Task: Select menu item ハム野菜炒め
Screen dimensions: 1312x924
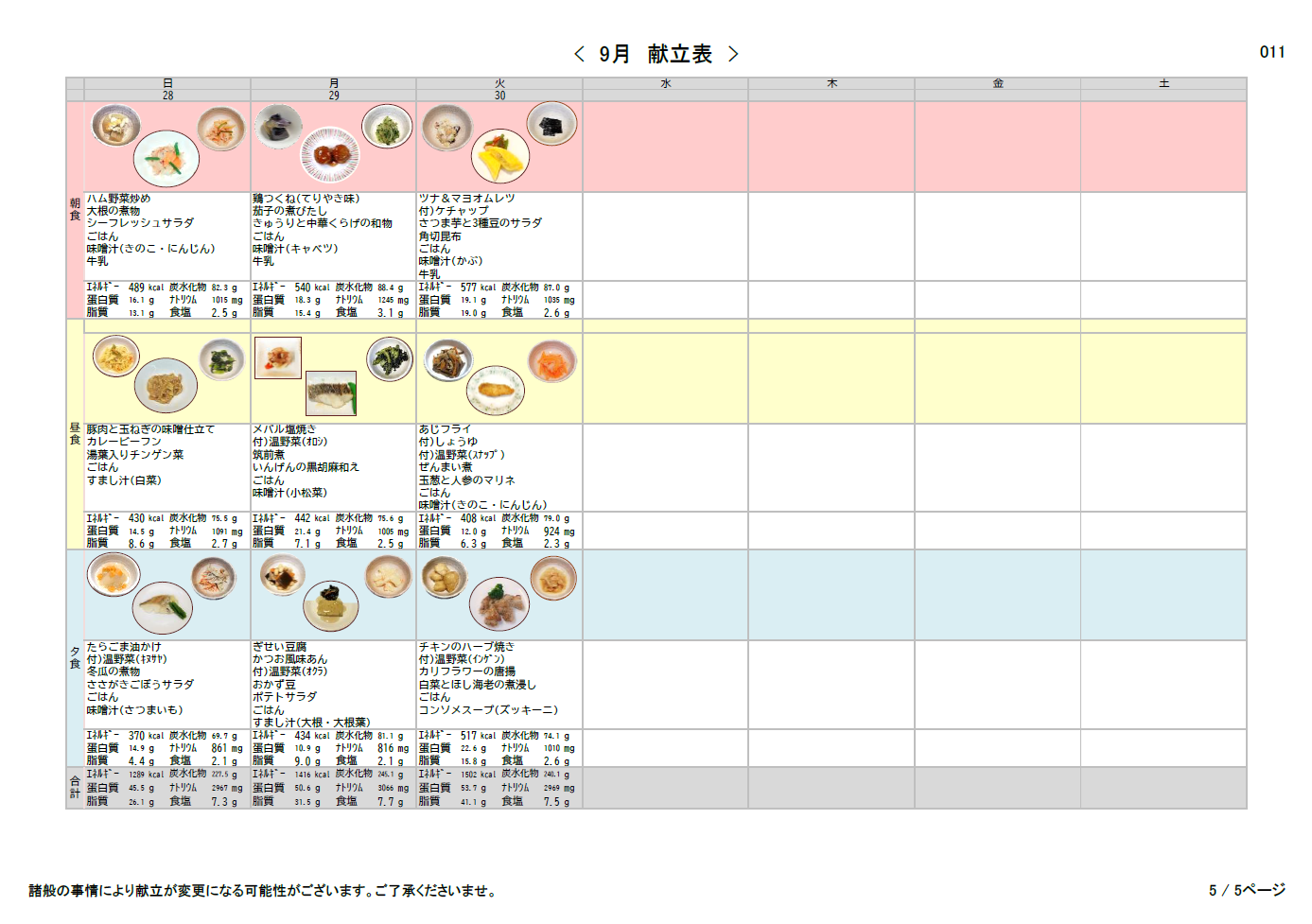Action: pyautogui.click(x=118, y=199)
